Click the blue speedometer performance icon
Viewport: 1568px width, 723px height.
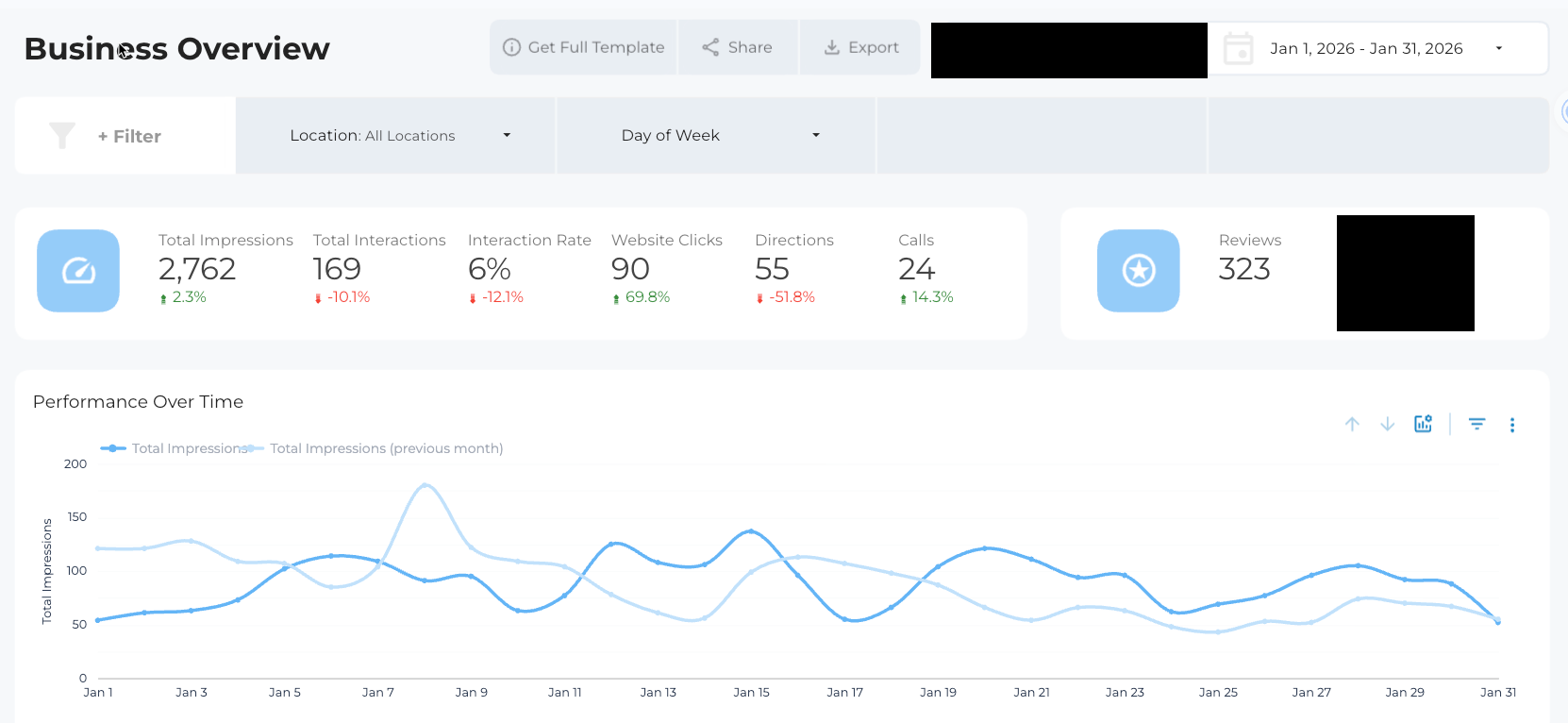78,271
